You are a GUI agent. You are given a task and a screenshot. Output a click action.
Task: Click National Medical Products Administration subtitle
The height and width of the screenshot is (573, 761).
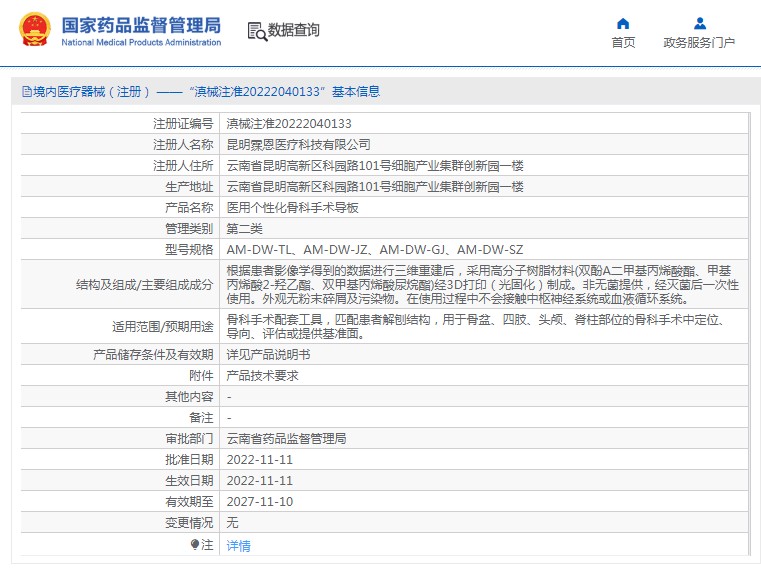tap(141, 42)
